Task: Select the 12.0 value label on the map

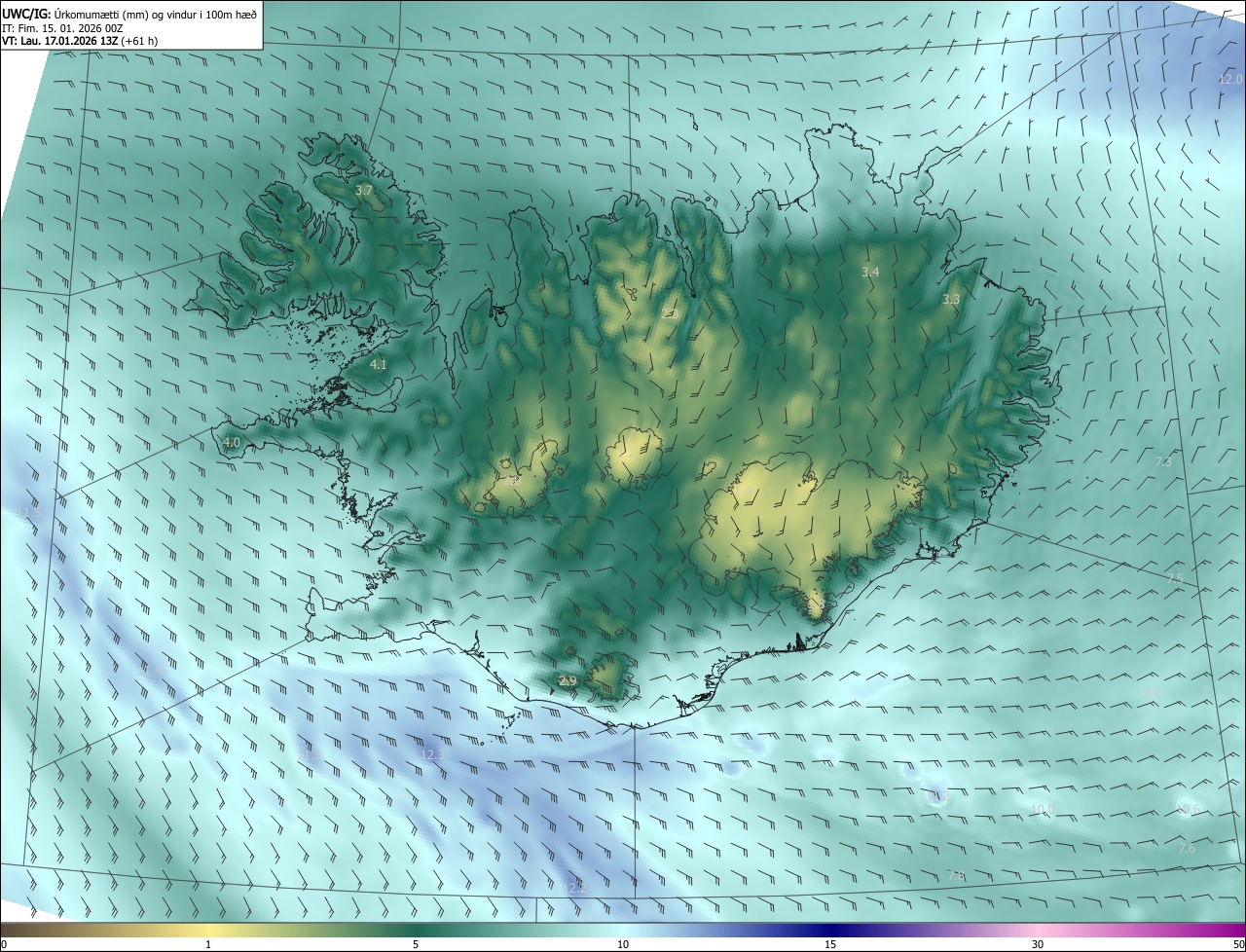Action: [1230, 79]
